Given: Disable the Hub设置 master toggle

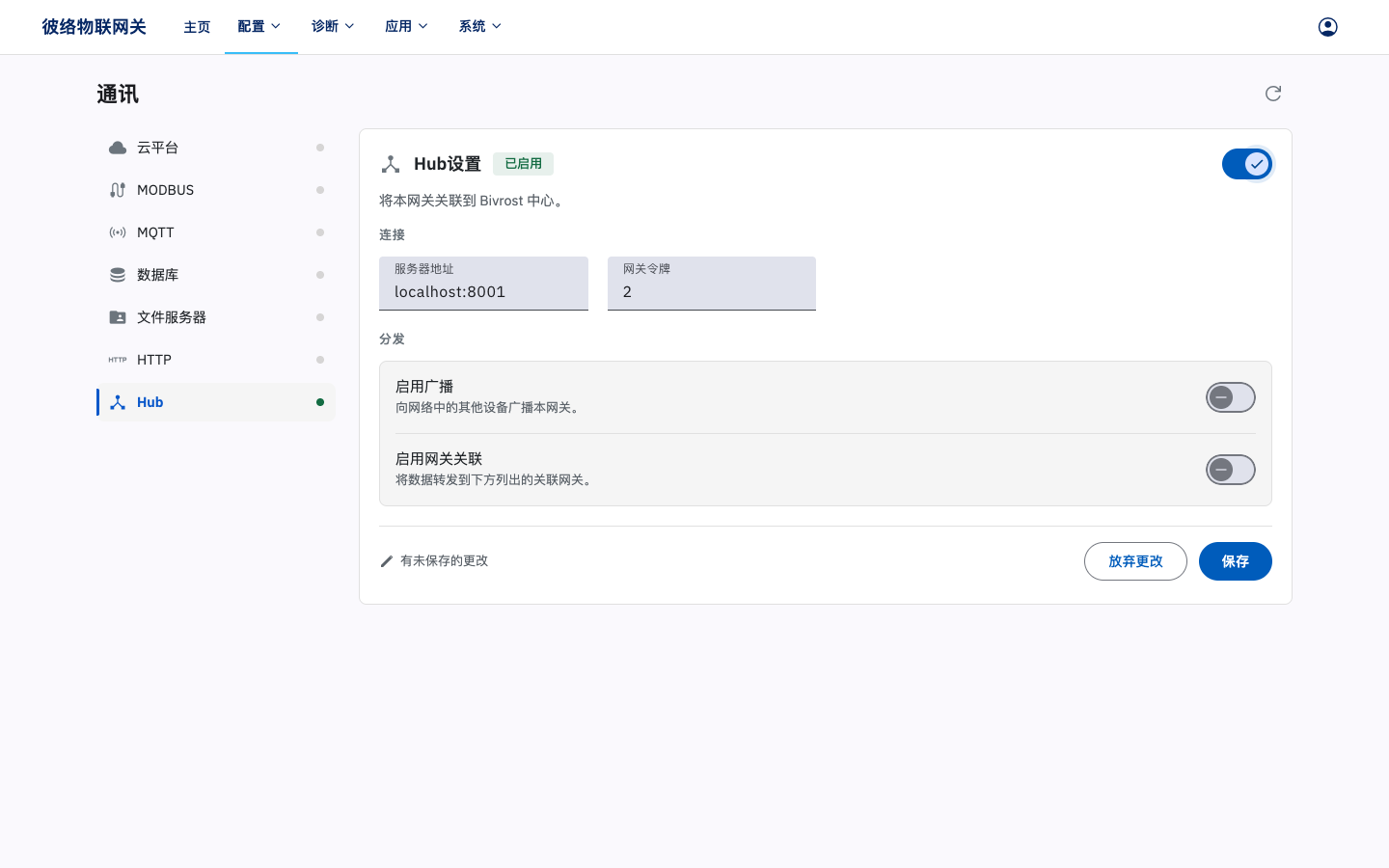Looking at the screenshot, I should (1247, 164).
